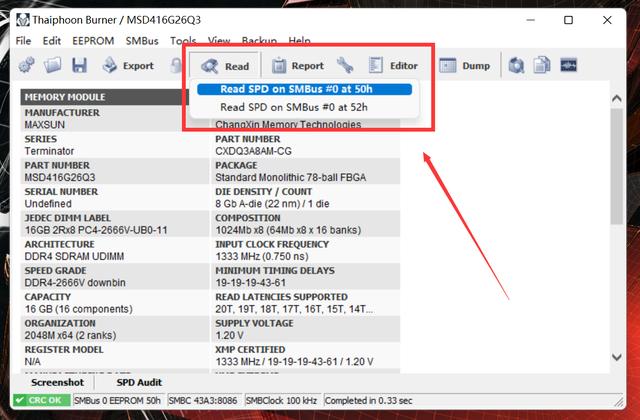This screenshot has height=420, width=640.
Task: Open the View menu
Action: (x=219, y=41)
